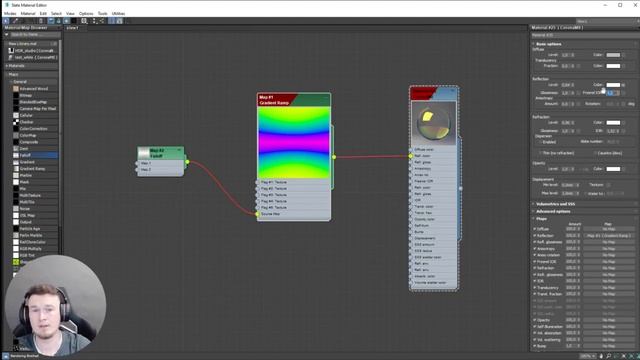This screenshot has width=640, height=360.
Task: Toggle the Diffuse map checkbox in Maps
Action: click(x=534, y=229)
